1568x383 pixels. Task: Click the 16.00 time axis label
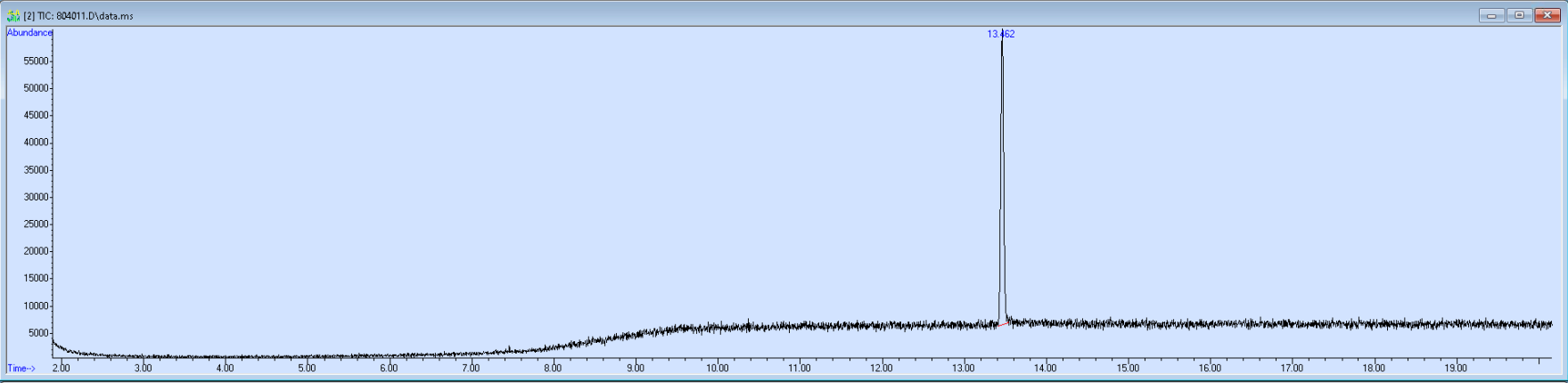tap(1210, 368)
